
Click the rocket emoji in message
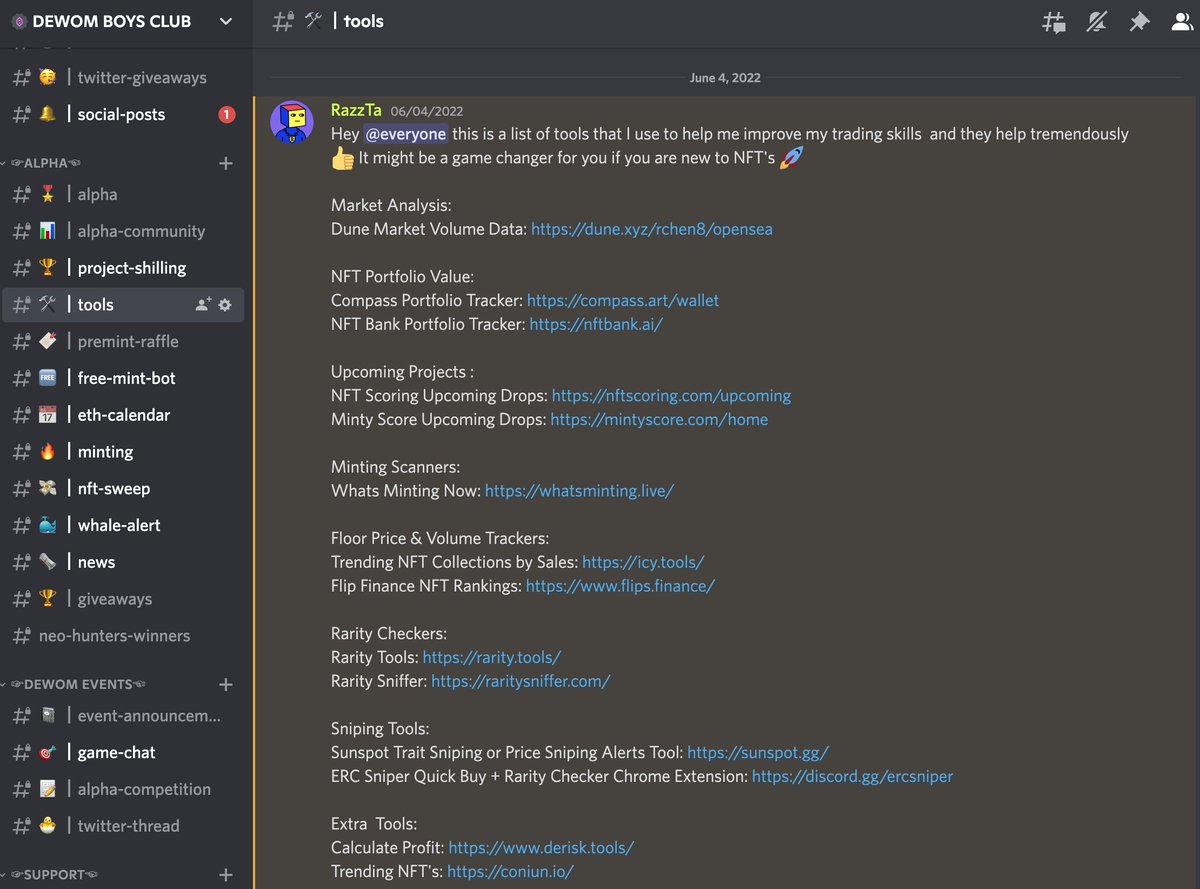791,159
